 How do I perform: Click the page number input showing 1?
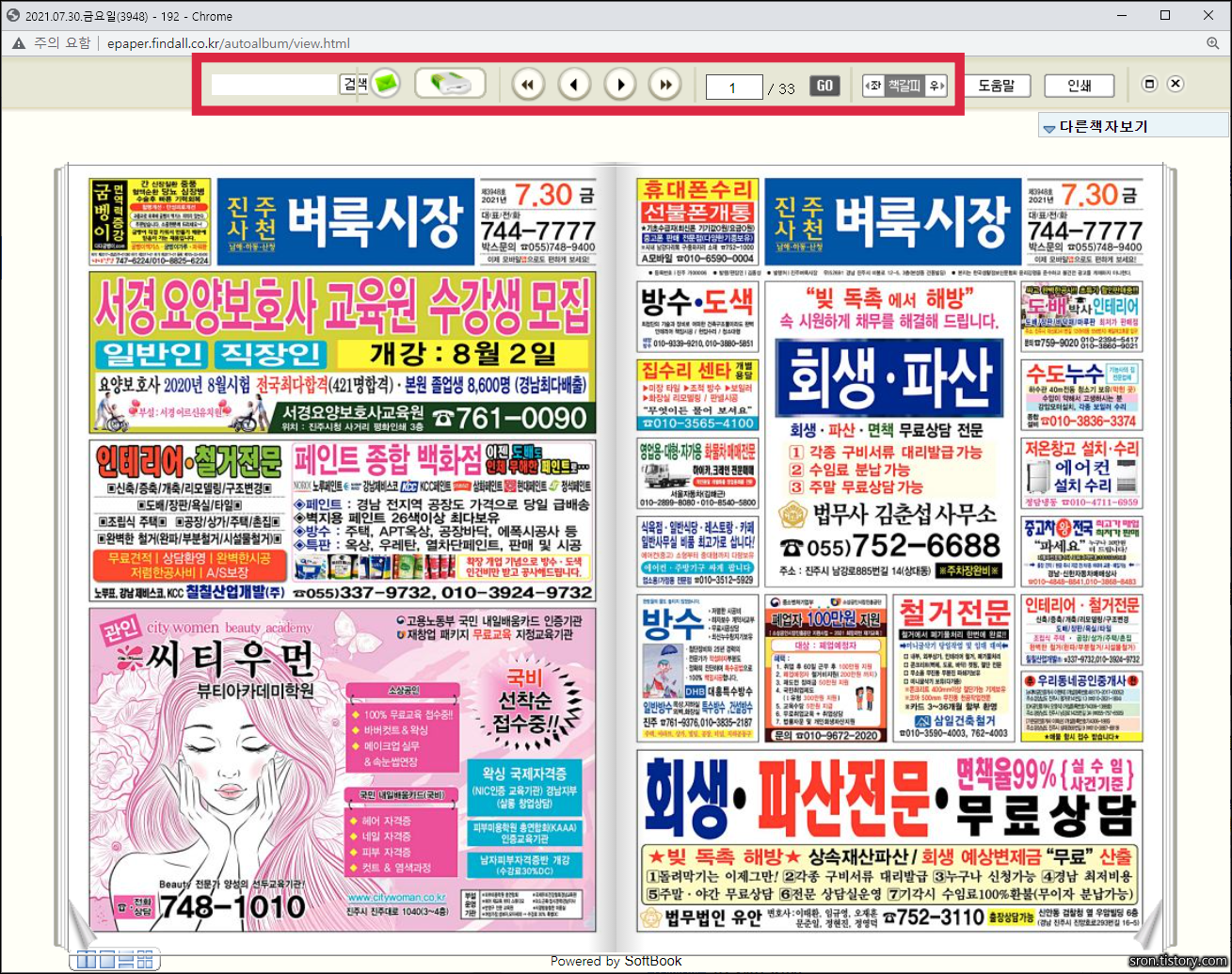pyautogui.click(x=733, y=88)
